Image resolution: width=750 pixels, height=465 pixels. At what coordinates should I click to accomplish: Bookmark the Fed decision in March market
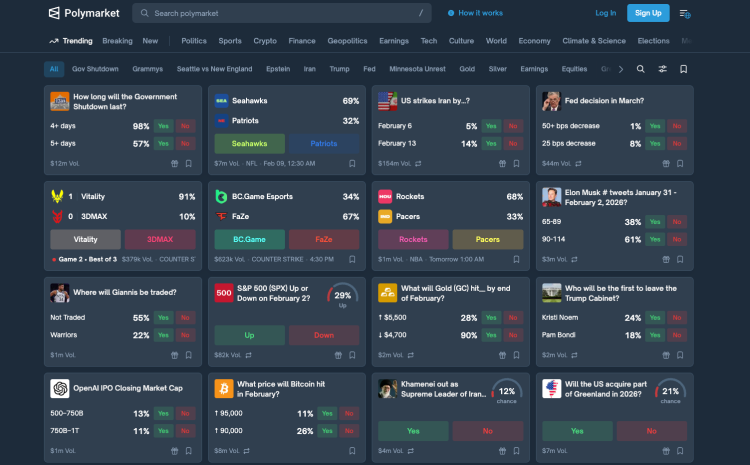coord(681,163)
